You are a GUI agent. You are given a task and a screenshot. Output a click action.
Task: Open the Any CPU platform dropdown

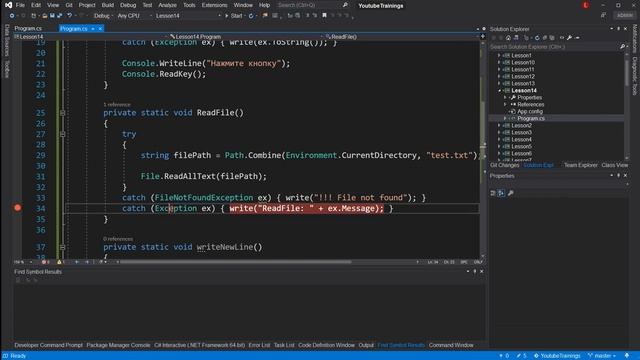pyautogui.click(x=135, y=16)
